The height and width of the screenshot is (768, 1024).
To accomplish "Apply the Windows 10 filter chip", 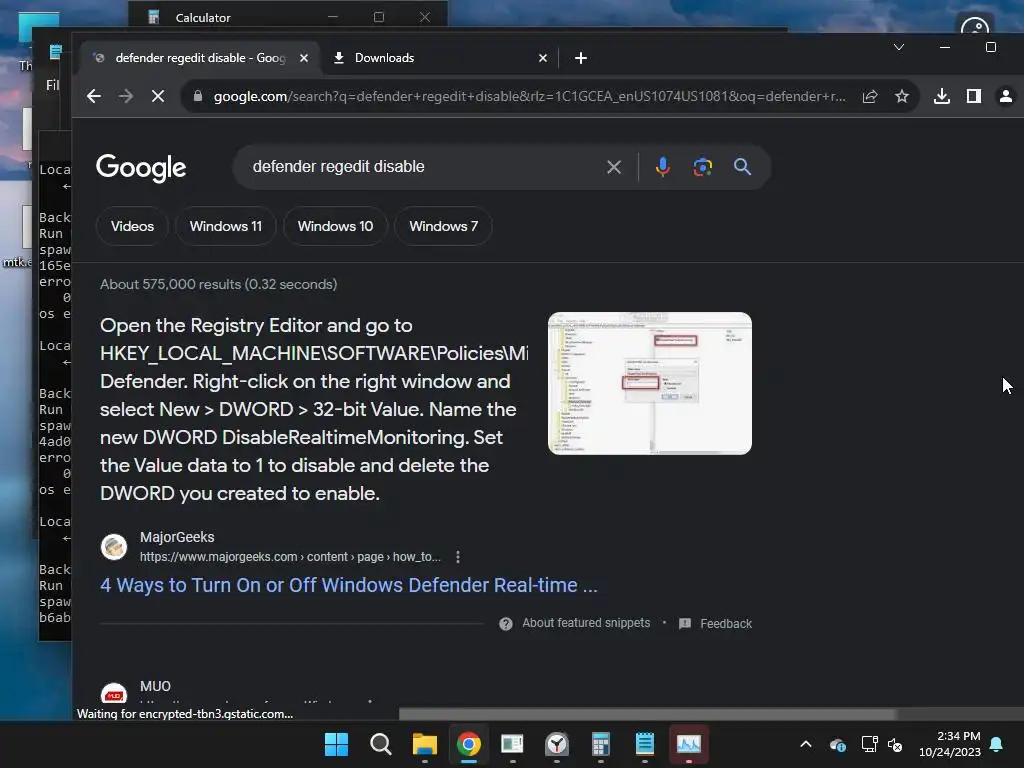I will point(335,226).
